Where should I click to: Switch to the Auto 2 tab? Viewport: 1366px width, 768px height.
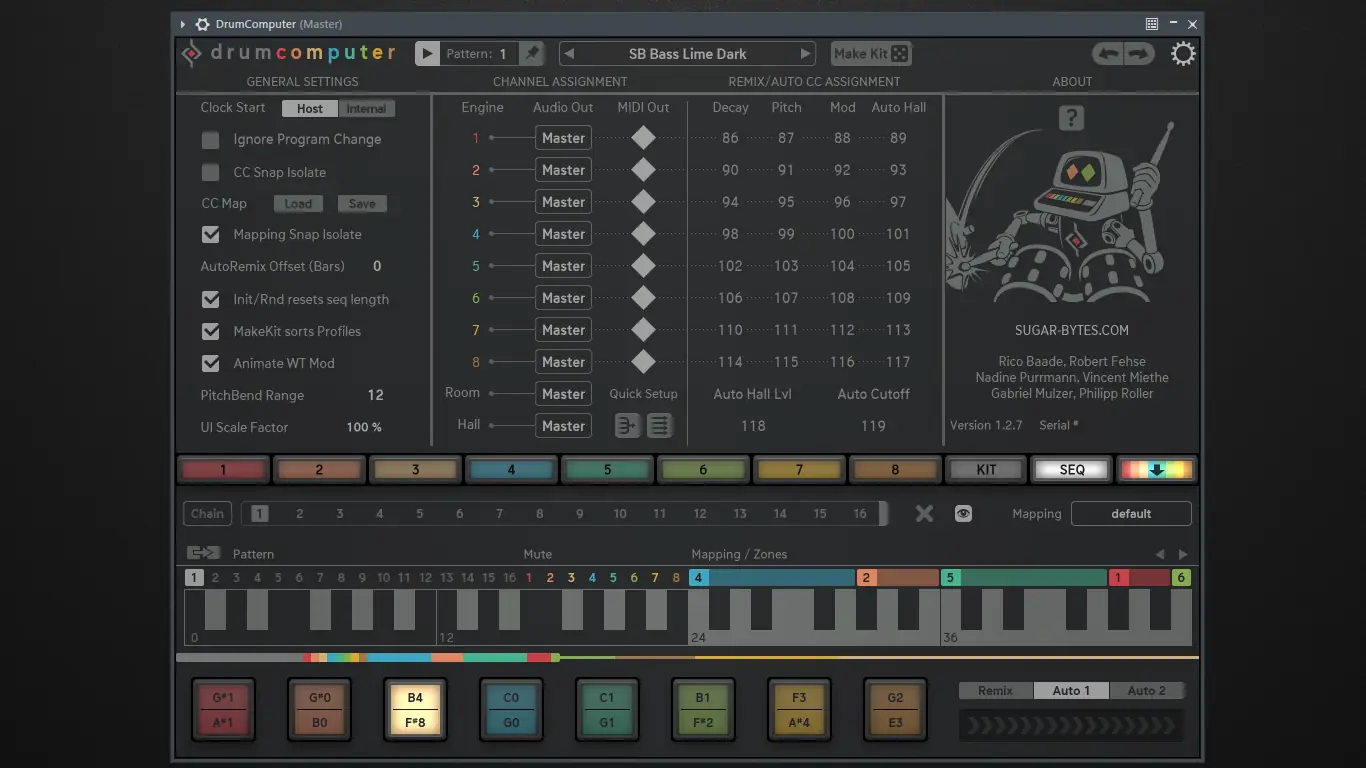click(x=1146, y=691)
